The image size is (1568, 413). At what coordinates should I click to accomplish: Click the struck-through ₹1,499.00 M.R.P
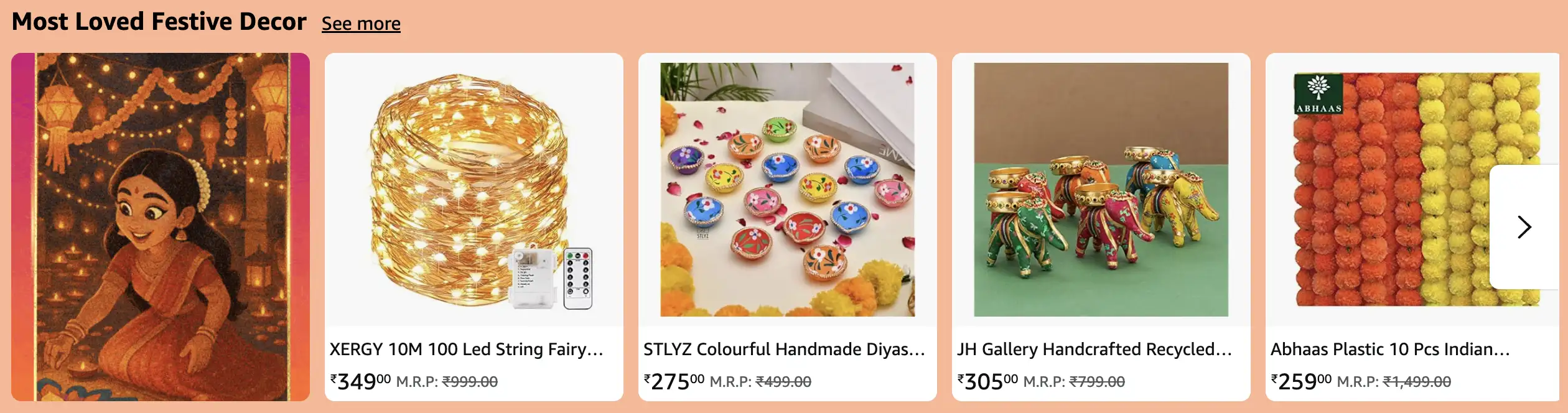(x=1417, y=382)
